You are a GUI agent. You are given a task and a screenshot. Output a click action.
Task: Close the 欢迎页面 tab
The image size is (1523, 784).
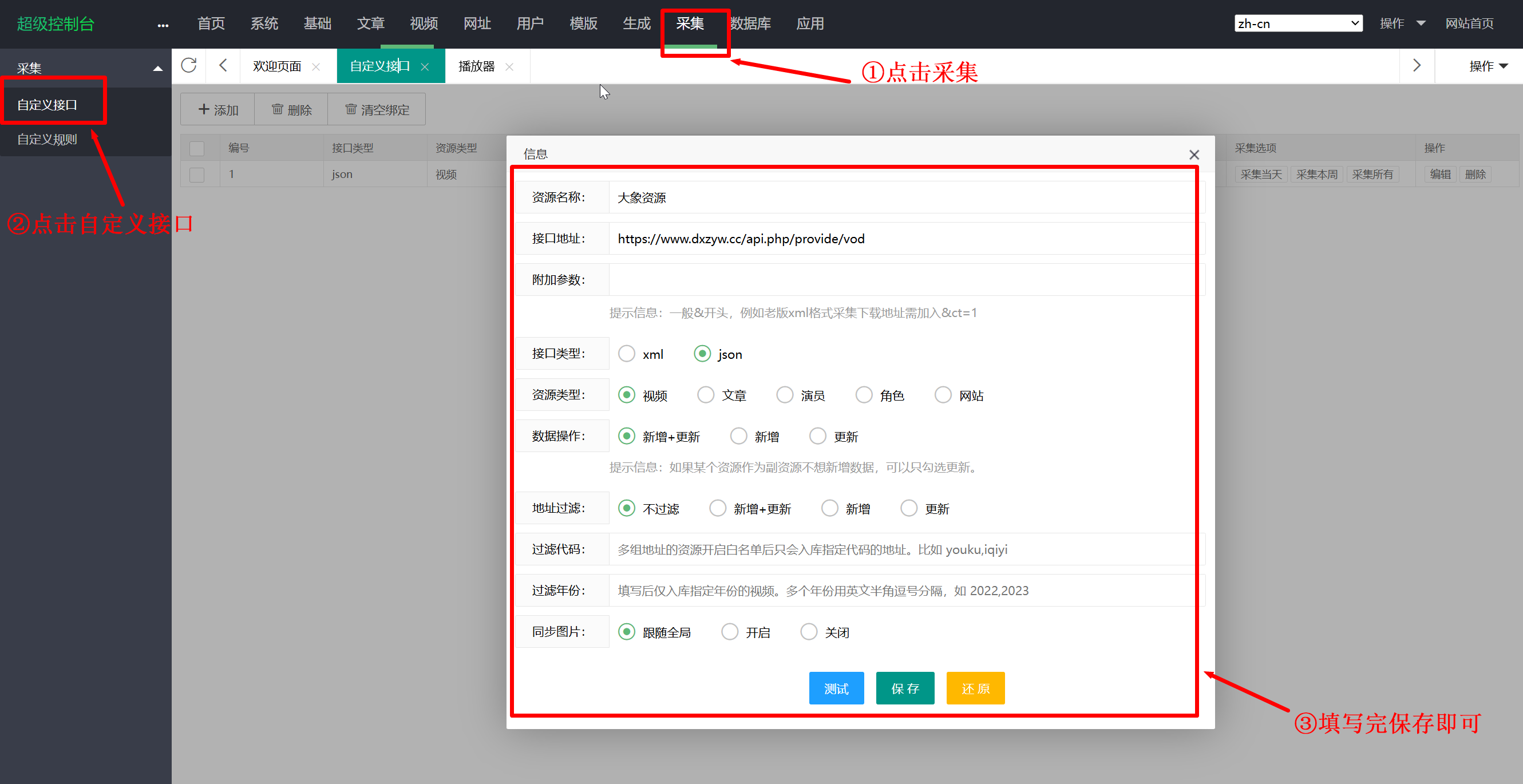pos(316,67)
